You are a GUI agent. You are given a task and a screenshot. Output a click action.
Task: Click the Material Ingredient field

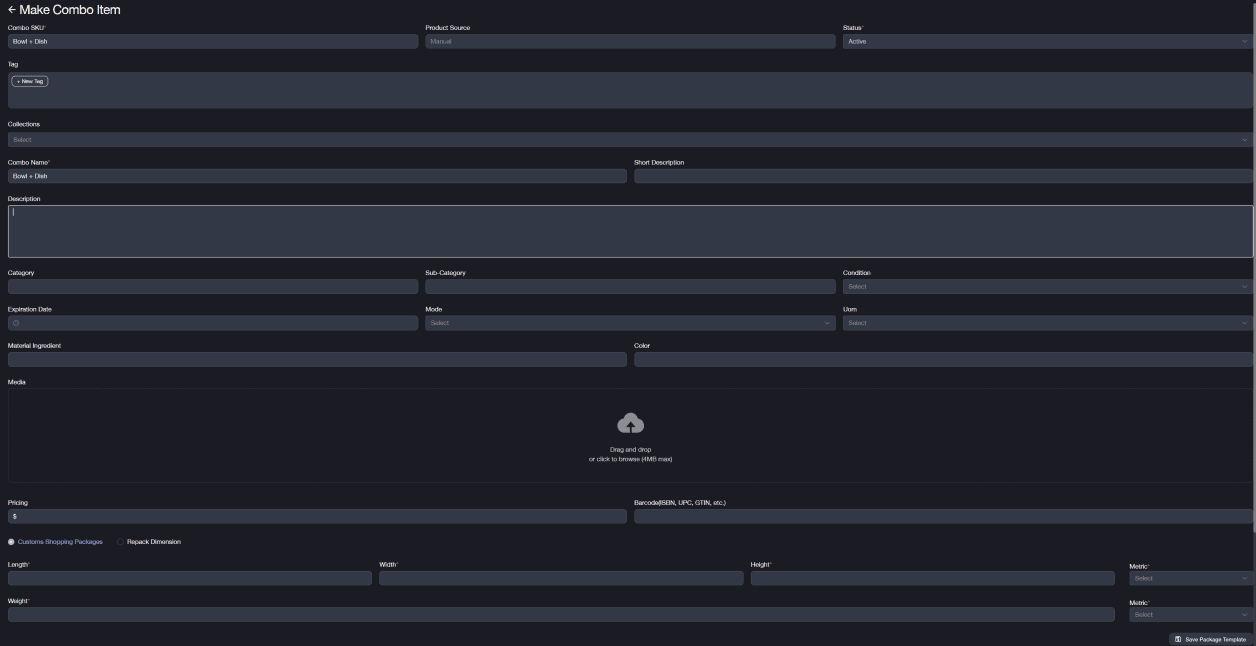(317, 359)
